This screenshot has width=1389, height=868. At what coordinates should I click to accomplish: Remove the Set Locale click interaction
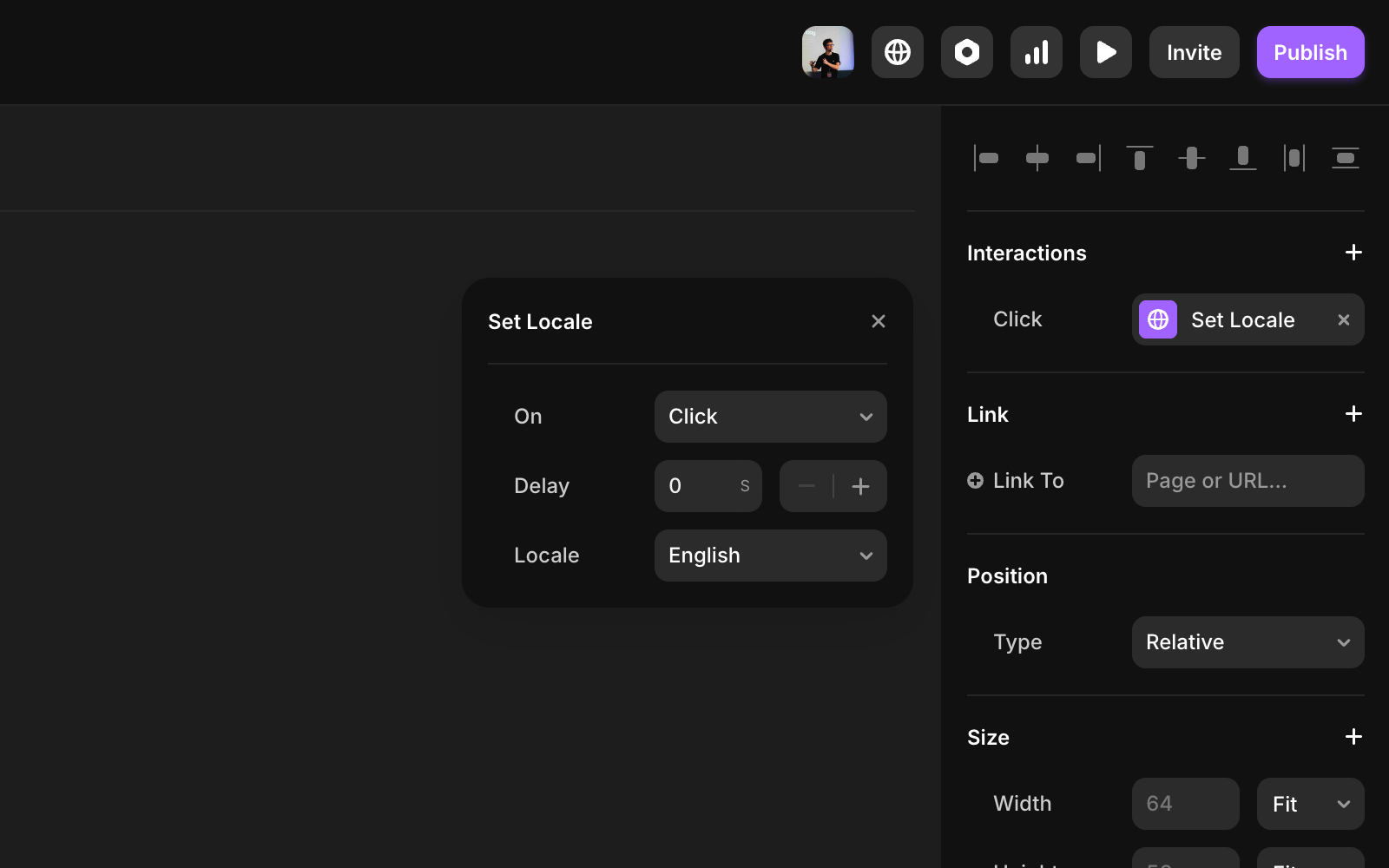[x=1343, y=319]
